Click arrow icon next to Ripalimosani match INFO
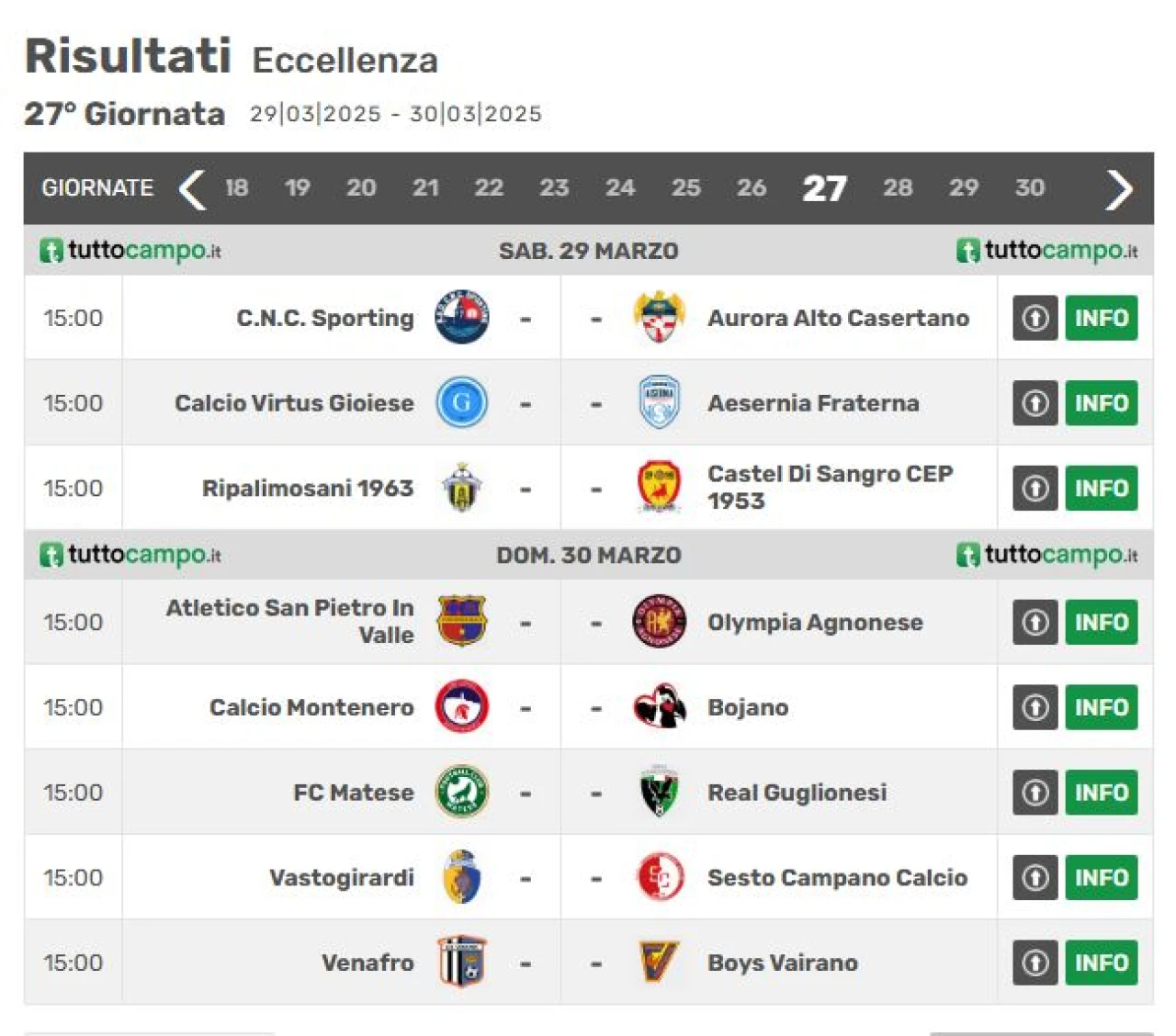The image size is (1176, 1036). point(1035,488)
